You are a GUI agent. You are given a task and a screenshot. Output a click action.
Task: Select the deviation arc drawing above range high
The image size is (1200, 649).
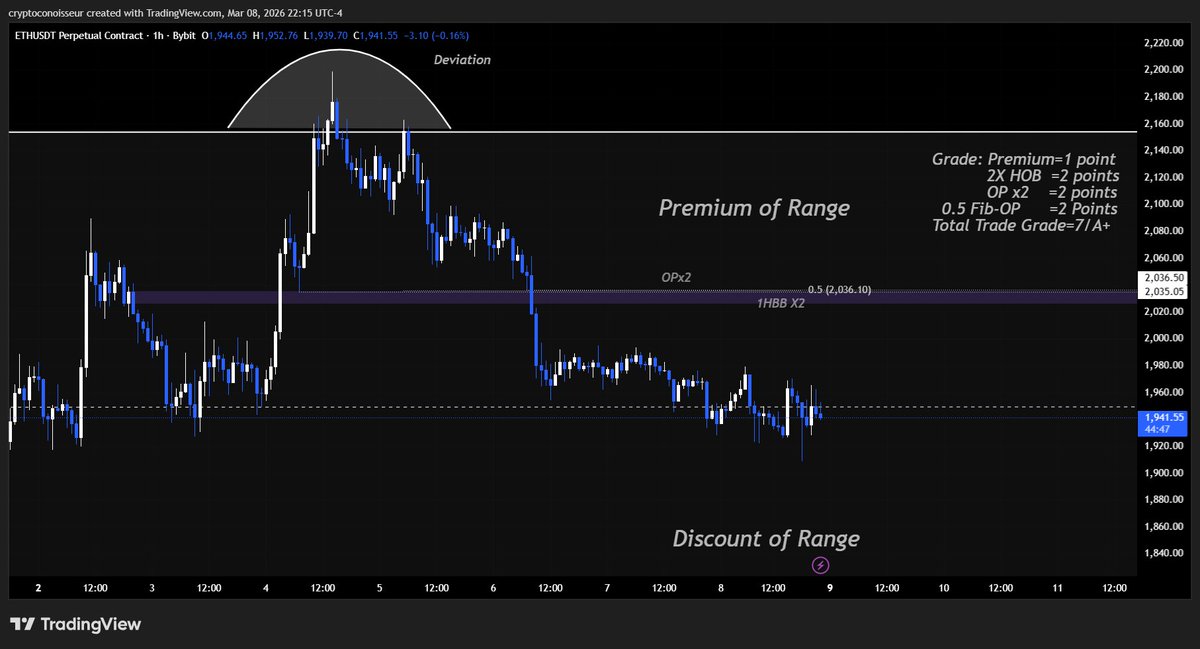(339, 89)
